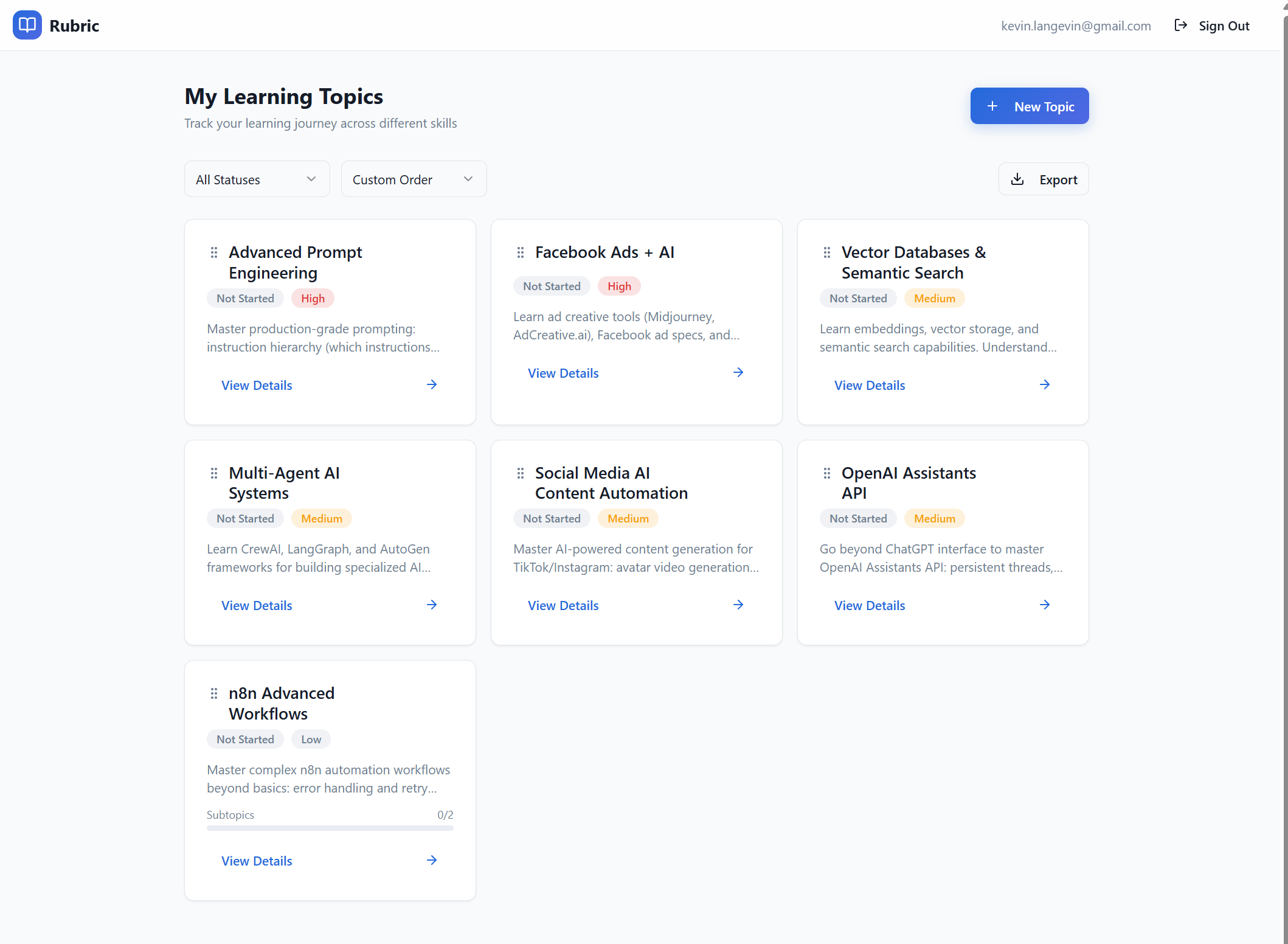Viewport: 1288px width, 944px height.
Task: Click Sign Out in the top bar
Action: coord(1224,26)
